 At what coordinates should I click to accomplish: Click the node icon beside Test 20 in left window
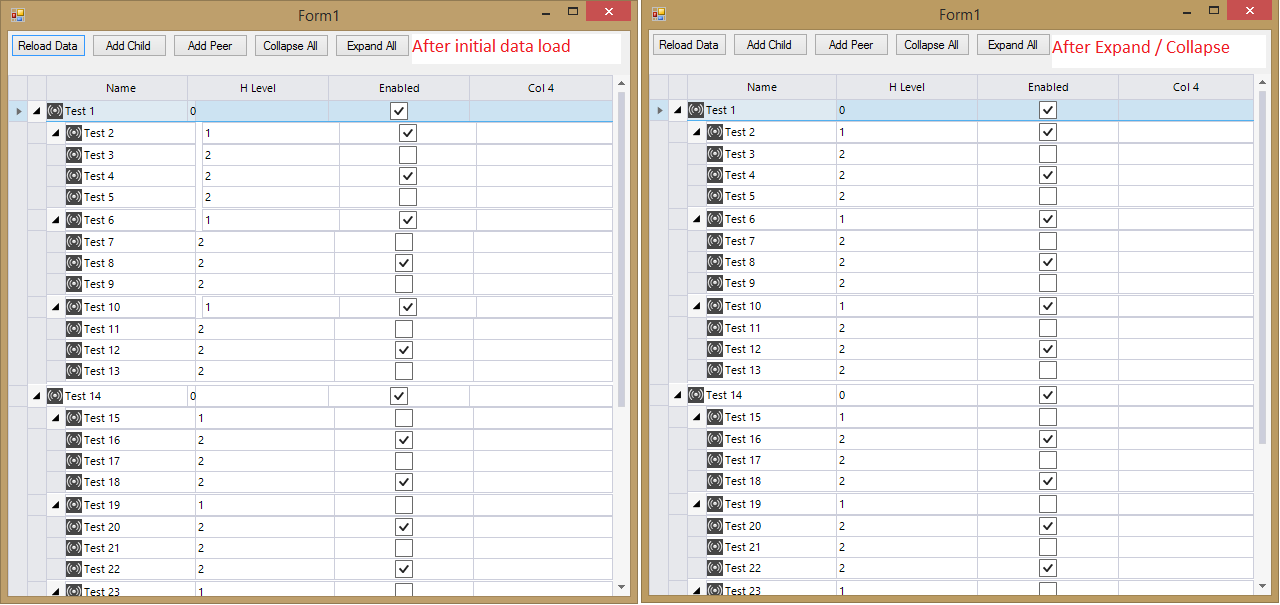74,527
